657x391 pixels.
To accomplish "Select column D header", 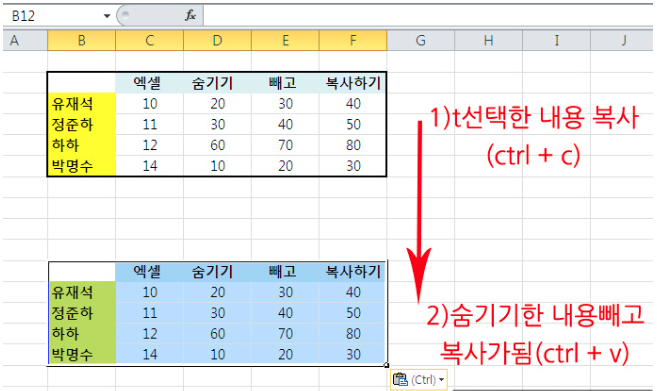I will tap(217, 41).
